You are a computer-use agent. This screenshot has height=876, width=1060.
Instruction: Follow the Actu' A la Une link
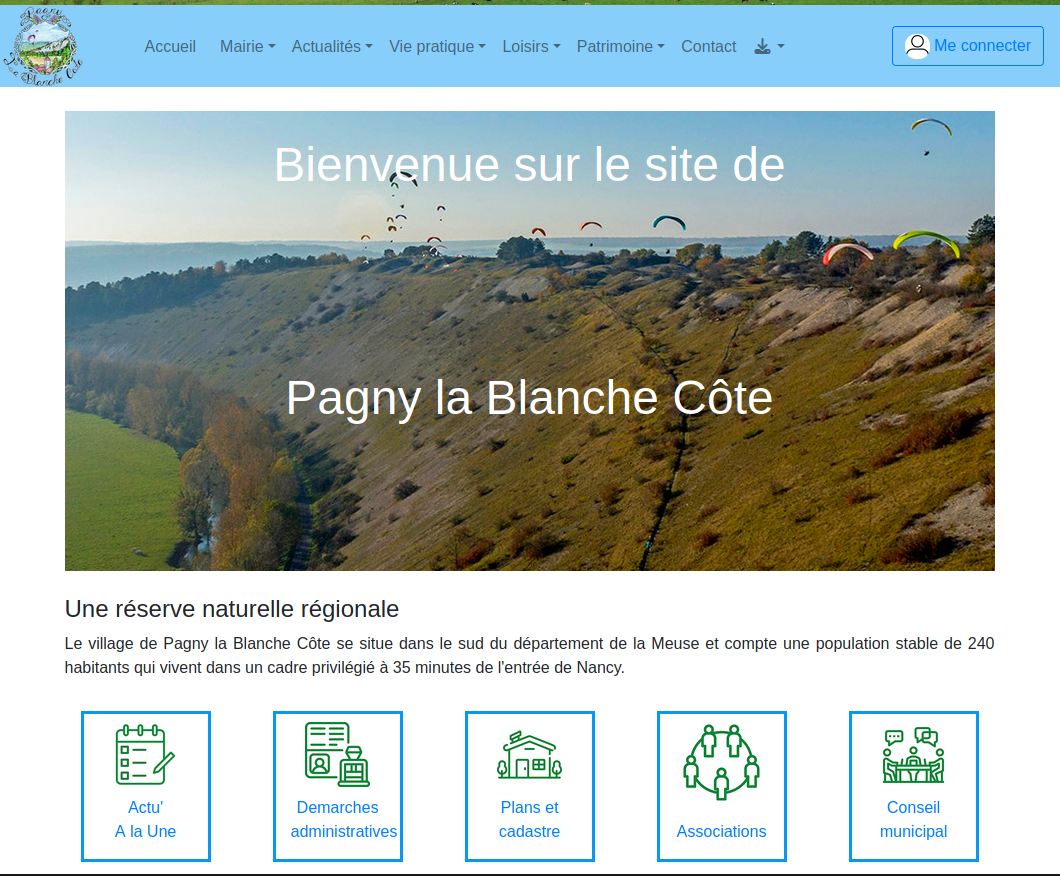[x=146, y=819]
